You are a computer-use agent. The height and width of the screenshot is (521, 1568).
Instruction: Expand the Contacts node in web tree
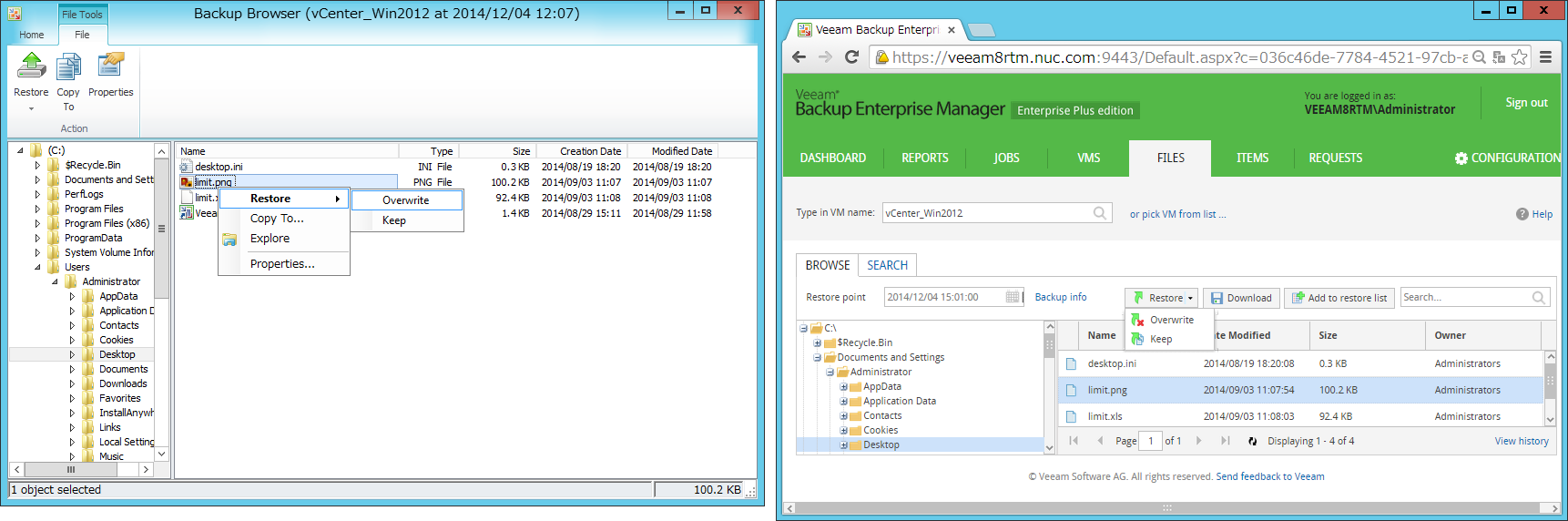tap(843, 416)
